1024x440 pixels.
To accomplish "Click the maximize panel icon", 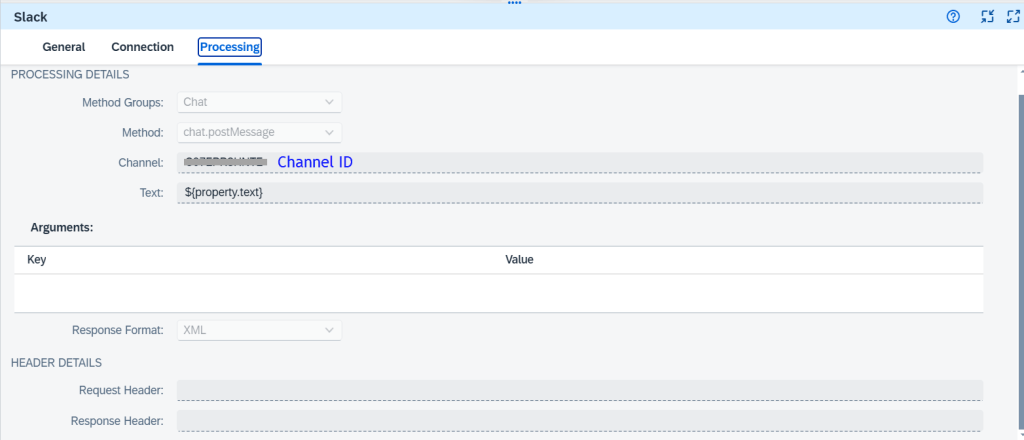I will tap(1011, 16).
